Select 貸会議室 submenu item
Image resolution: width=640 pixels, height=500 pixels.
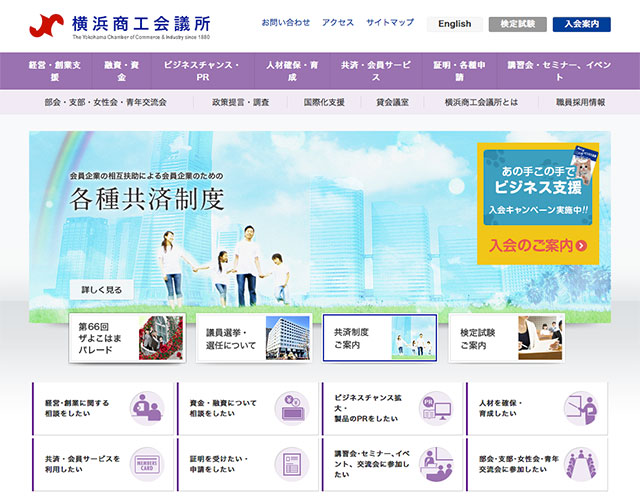392,102
